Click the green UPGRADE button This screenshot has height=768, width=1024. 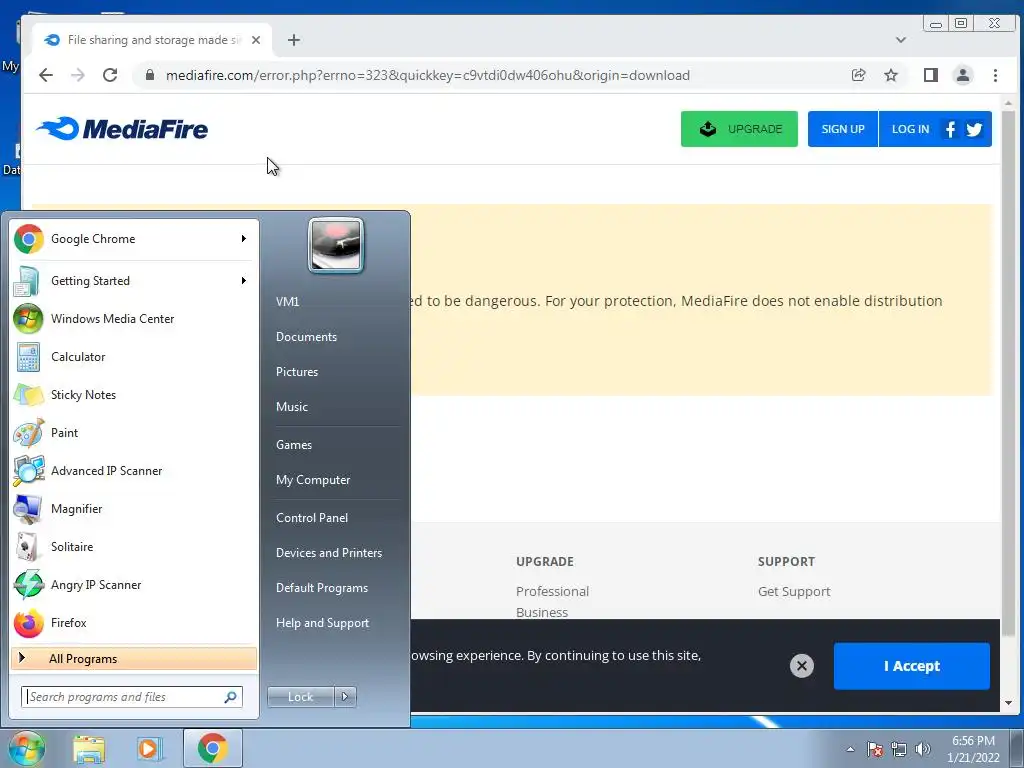click(739, 129)
